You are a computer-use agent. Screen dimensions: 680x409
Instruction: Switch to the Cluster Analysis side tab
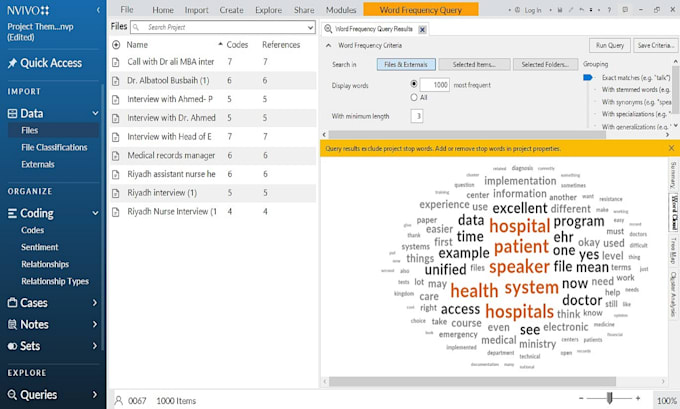point(673,294)
